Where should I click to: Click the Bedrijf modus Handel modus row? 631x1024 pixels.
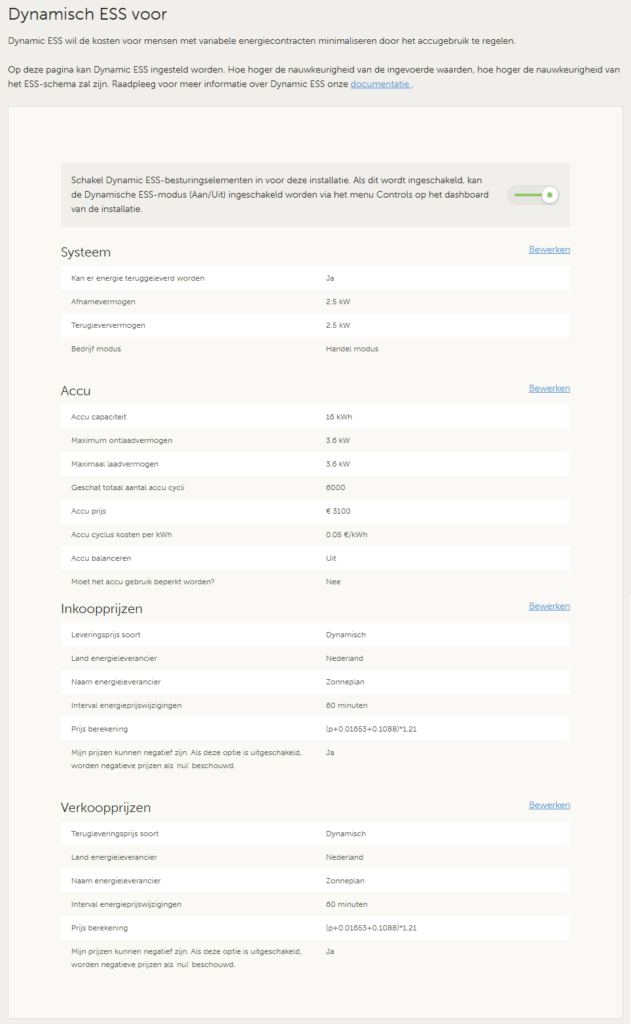[315, 349]
